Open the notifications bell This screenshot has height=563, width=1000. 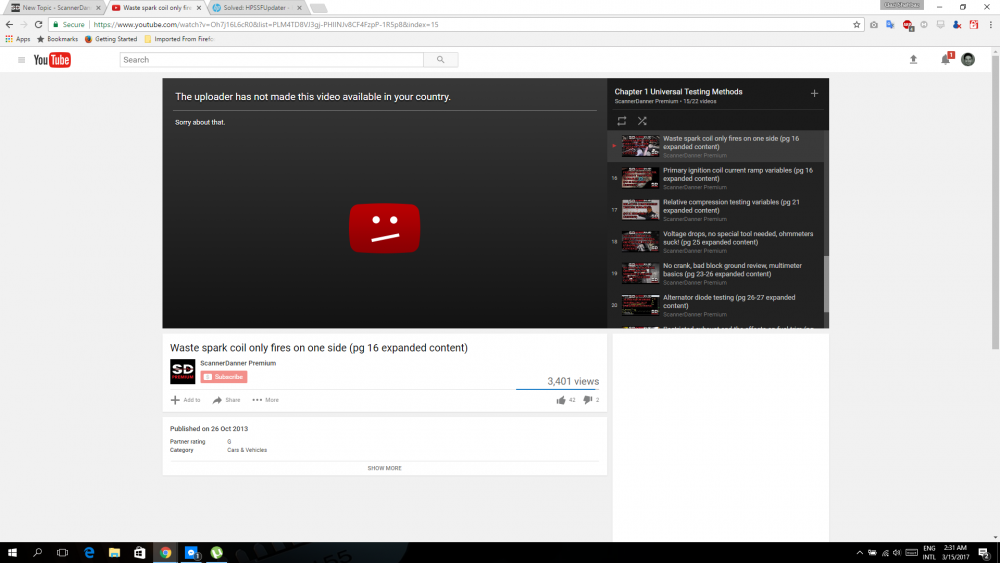click(945, 60)
